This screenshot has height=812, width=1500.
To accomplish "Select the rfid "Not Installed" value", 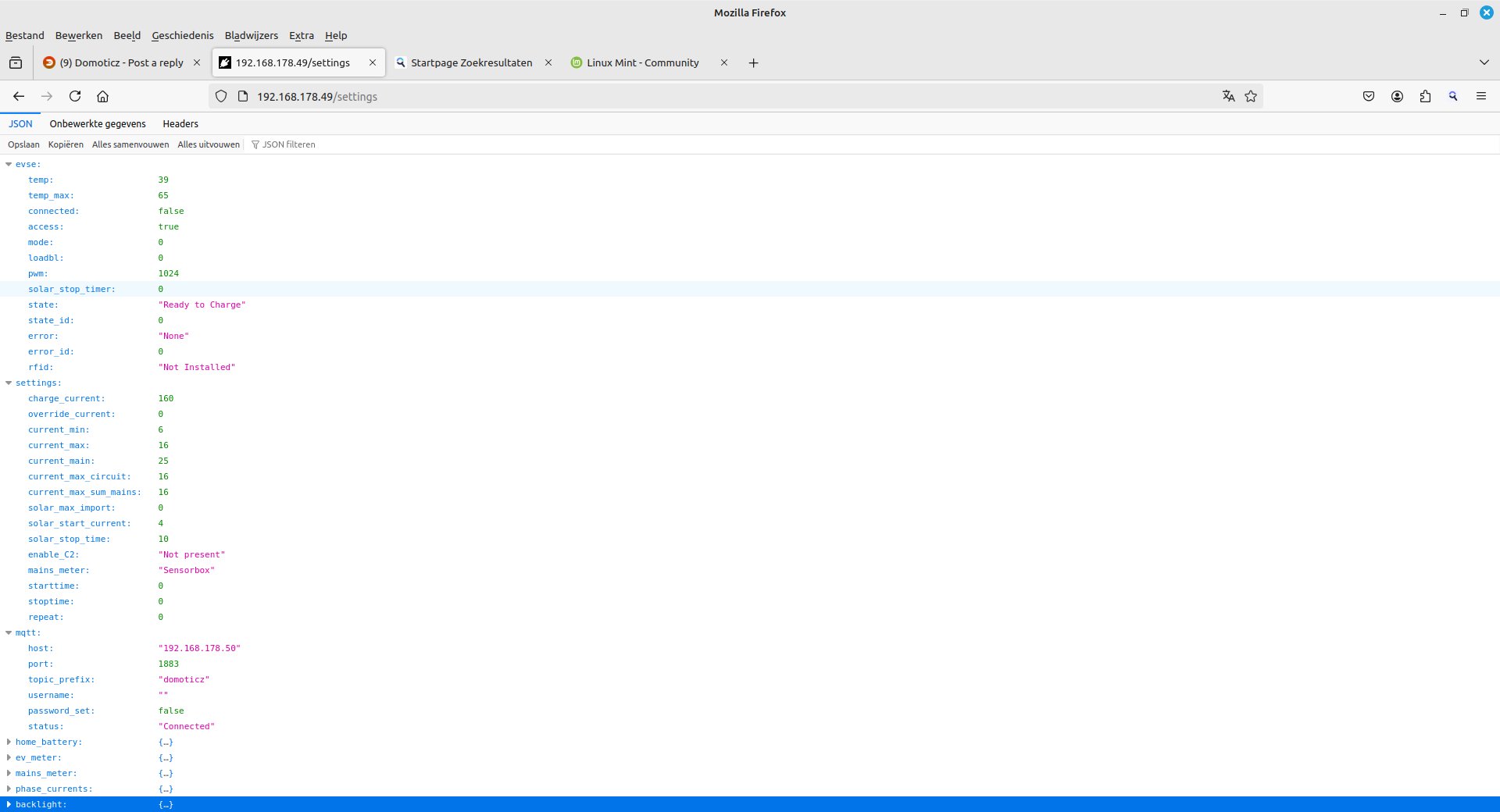I will pos(196,367).
